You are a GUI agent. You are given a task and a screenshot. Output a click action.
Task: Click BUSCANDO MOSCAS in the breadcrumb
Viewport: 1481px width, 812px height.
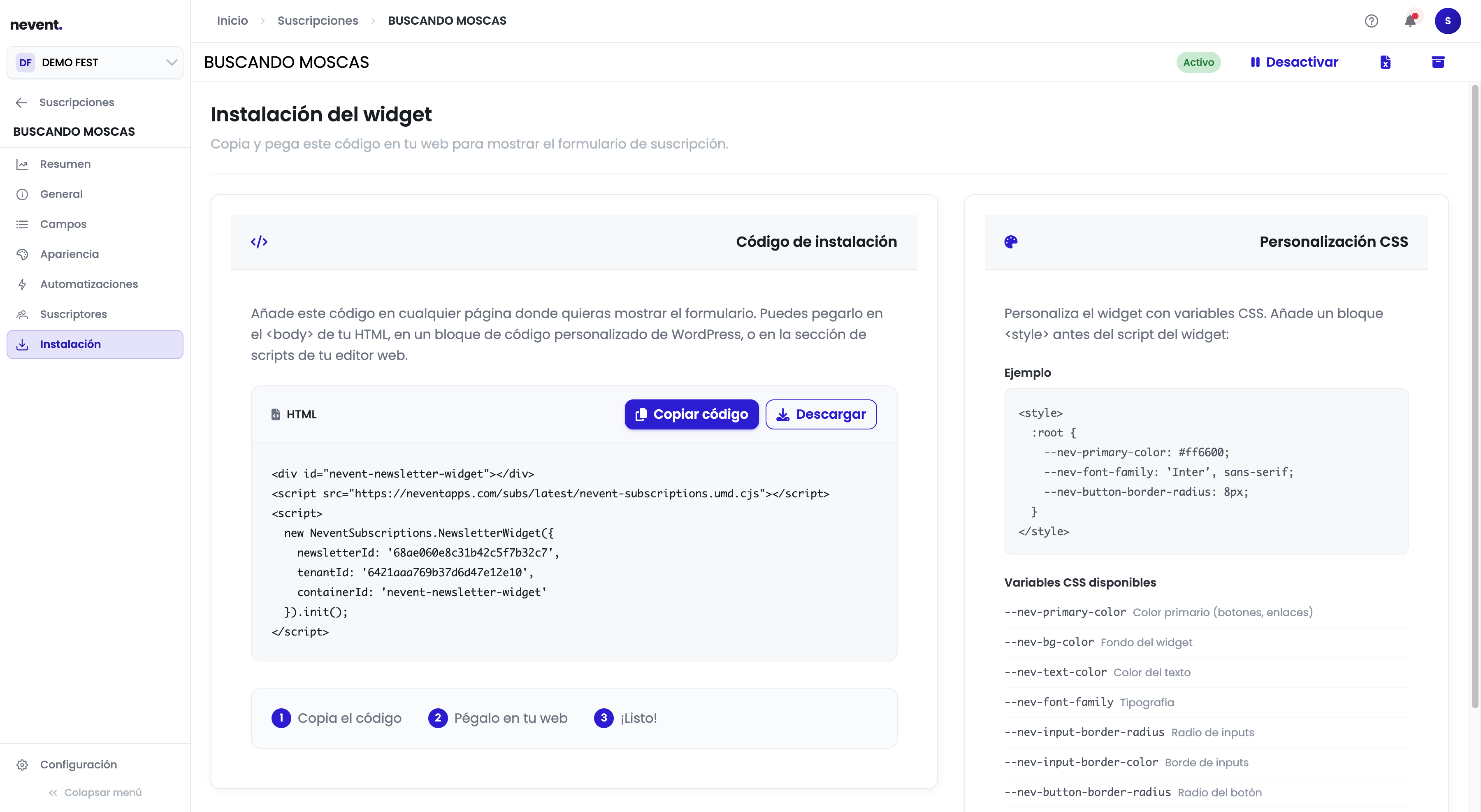tap(447, 21)
